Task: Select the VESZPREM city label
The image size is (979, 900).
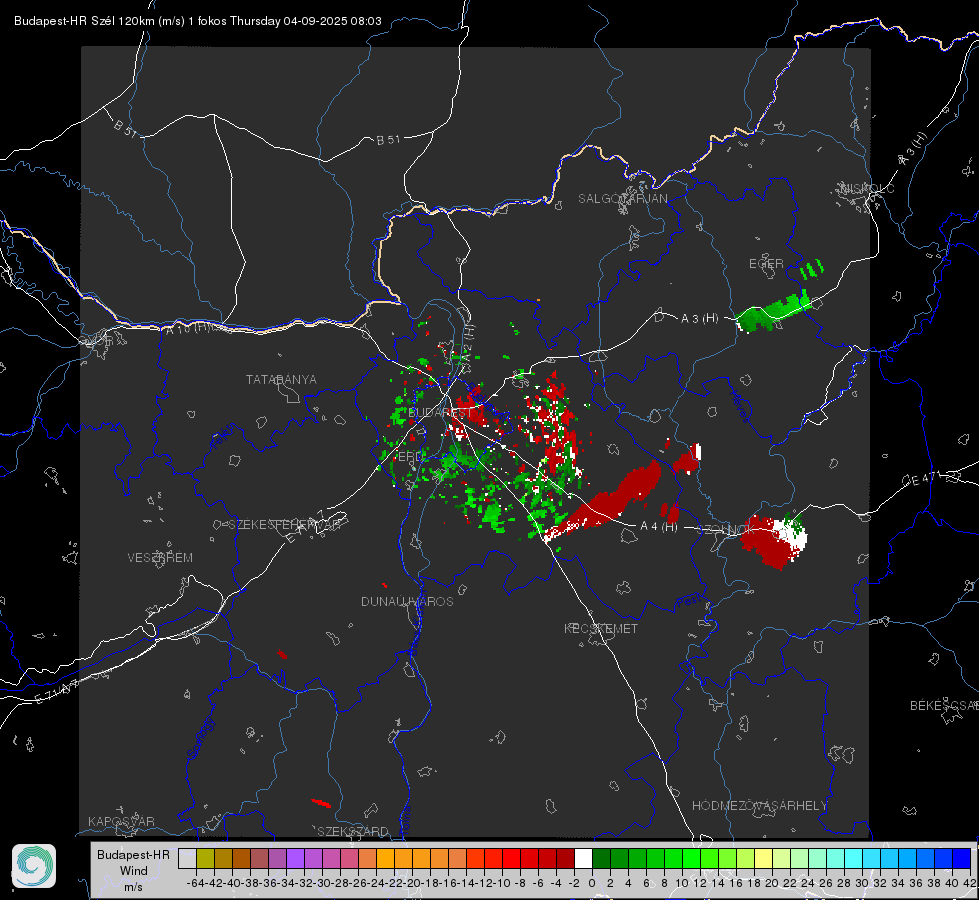Action: 160,557
